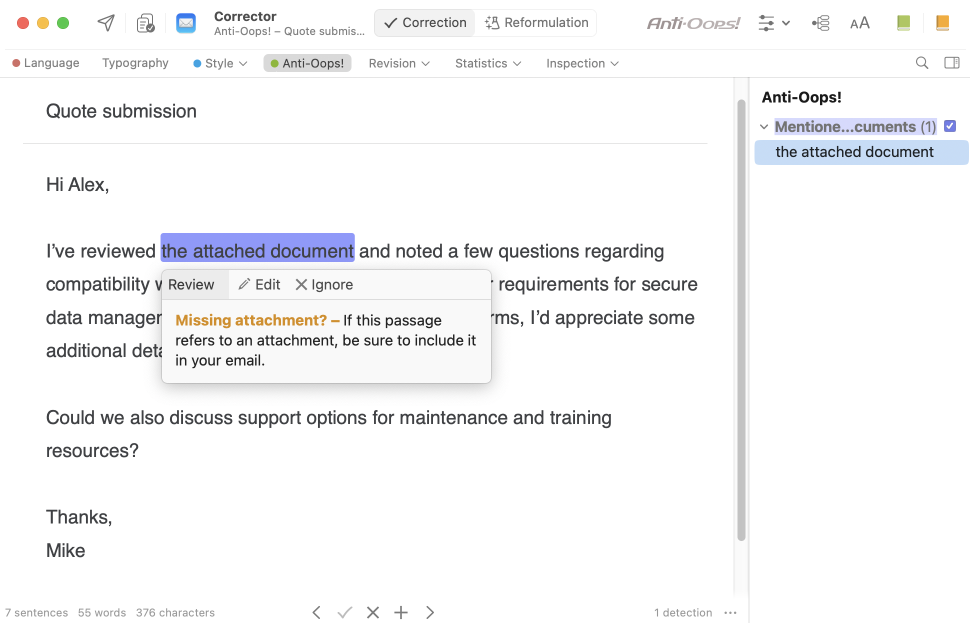Viewport: 970px width, 623px height.
Task: Toggle the Language filter
Action: click(46, 63)
